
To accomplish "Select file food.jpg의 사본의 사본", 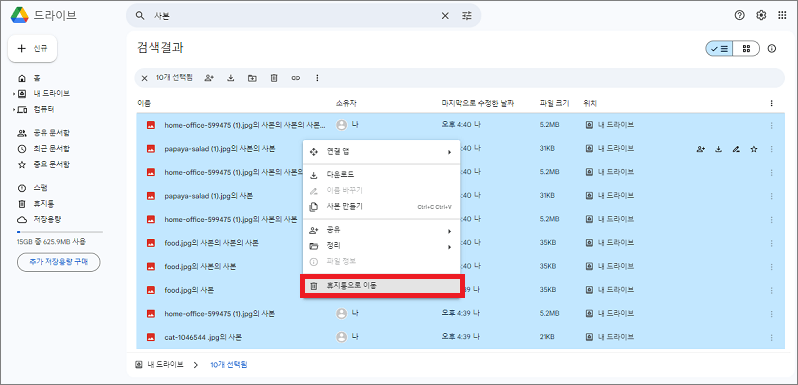I will tap(200, 266).
